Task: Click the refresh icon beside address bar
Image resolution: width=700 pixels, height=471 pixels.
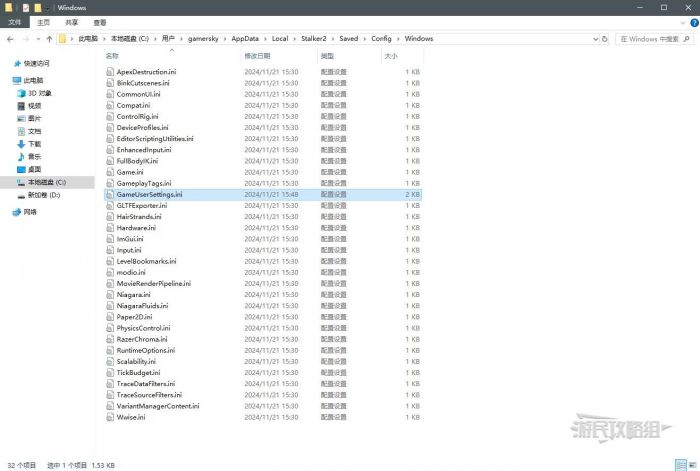Action: point(605,39)
